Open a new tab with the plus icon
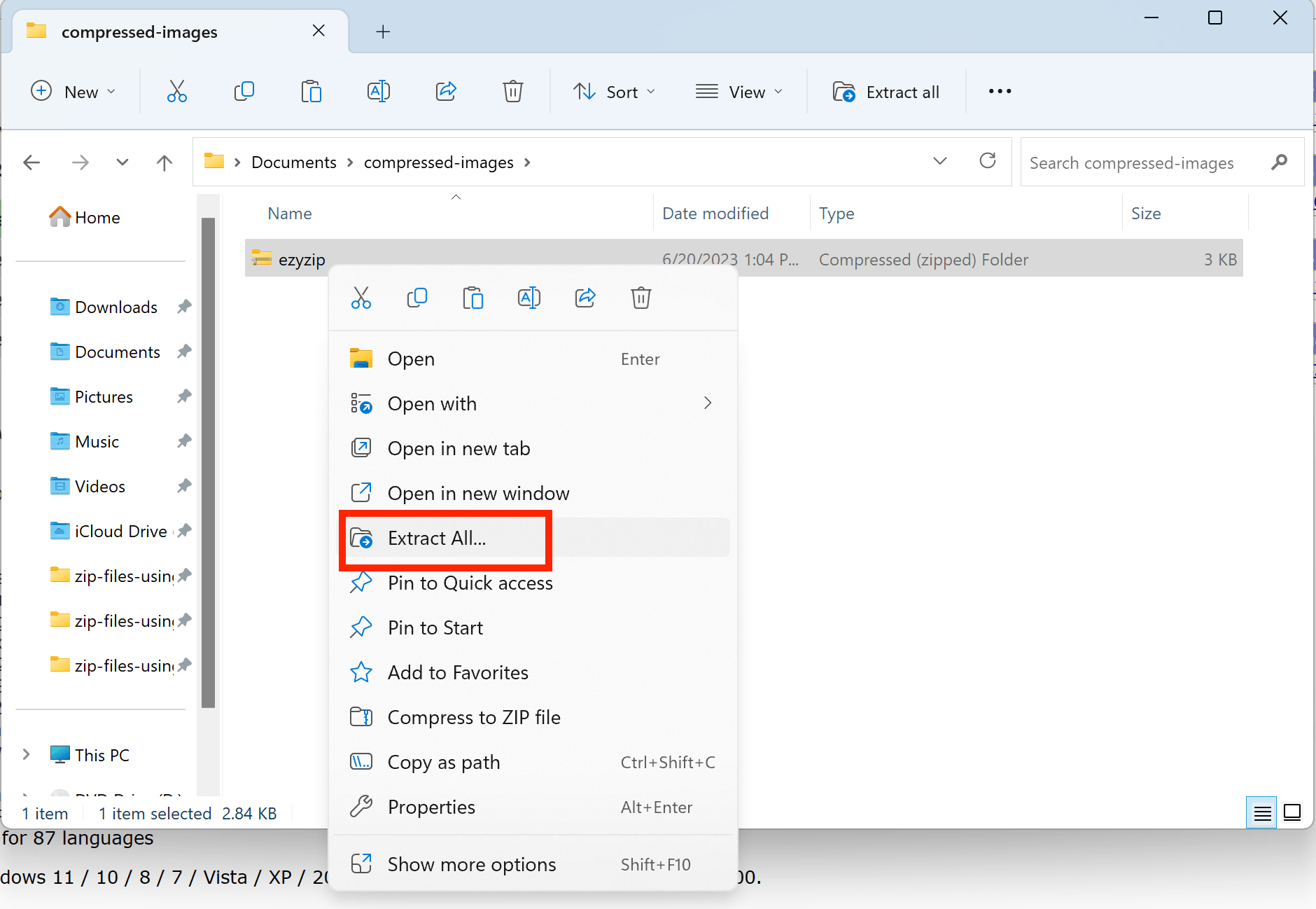This screenshot has height=909, width=1316. (x=382, y=32)
